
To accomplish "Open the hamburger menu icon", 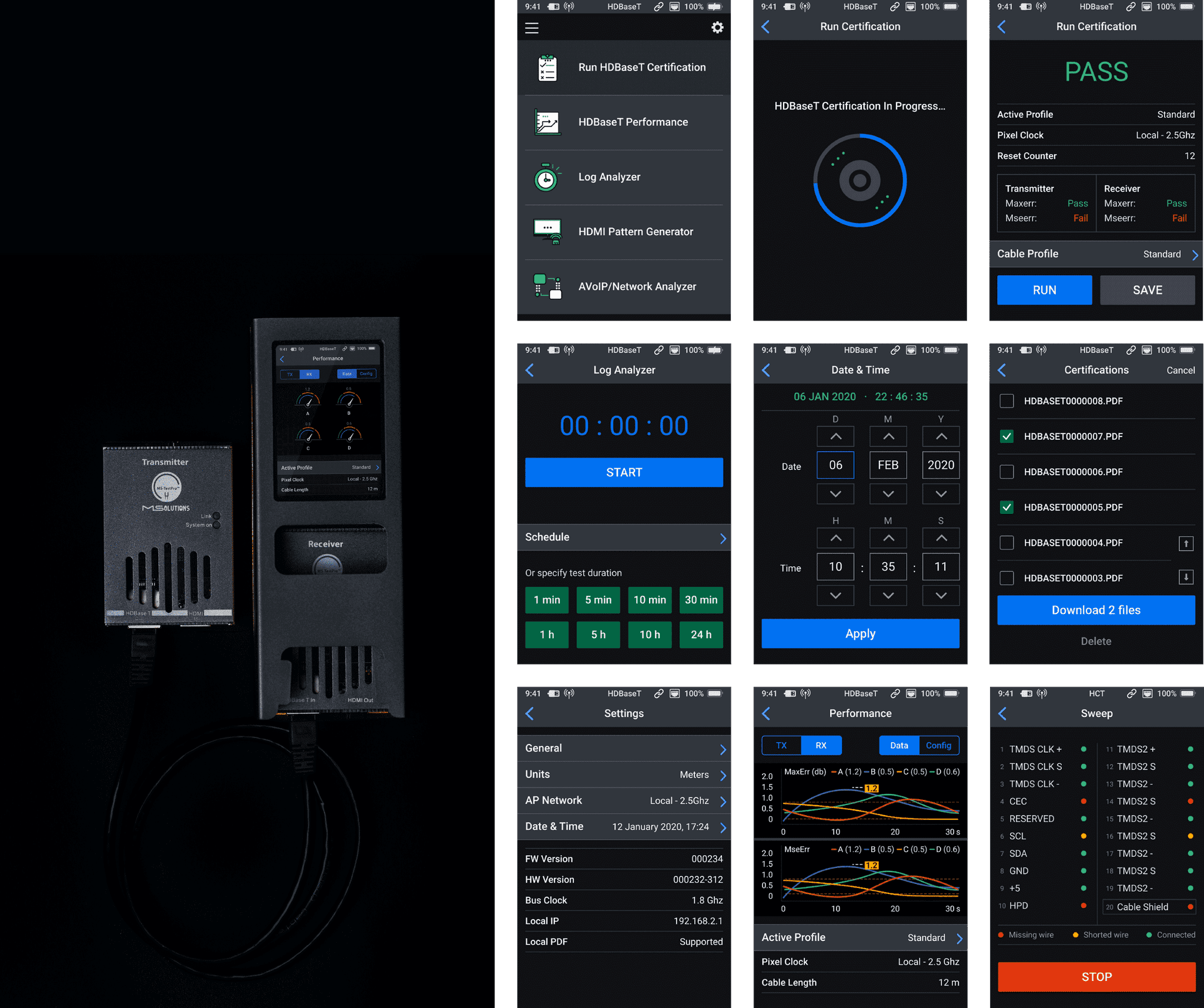I will (x=531, y=28).
